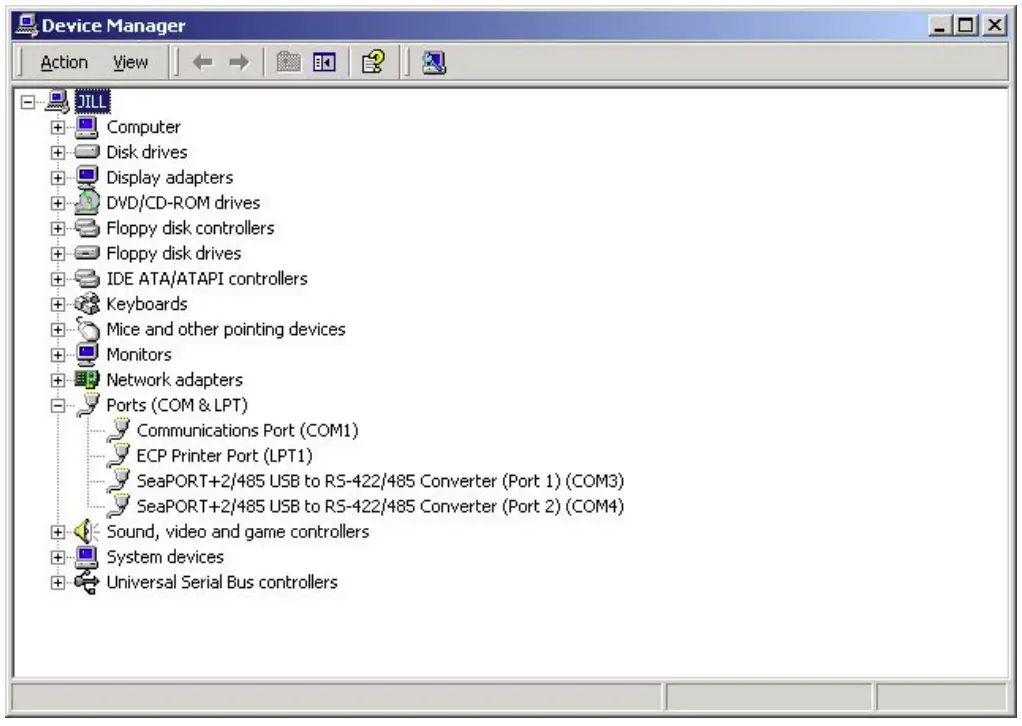Expand the Keyboards category
The height and width of the screenshot is (726, 1022).
[x=58, y=304]
